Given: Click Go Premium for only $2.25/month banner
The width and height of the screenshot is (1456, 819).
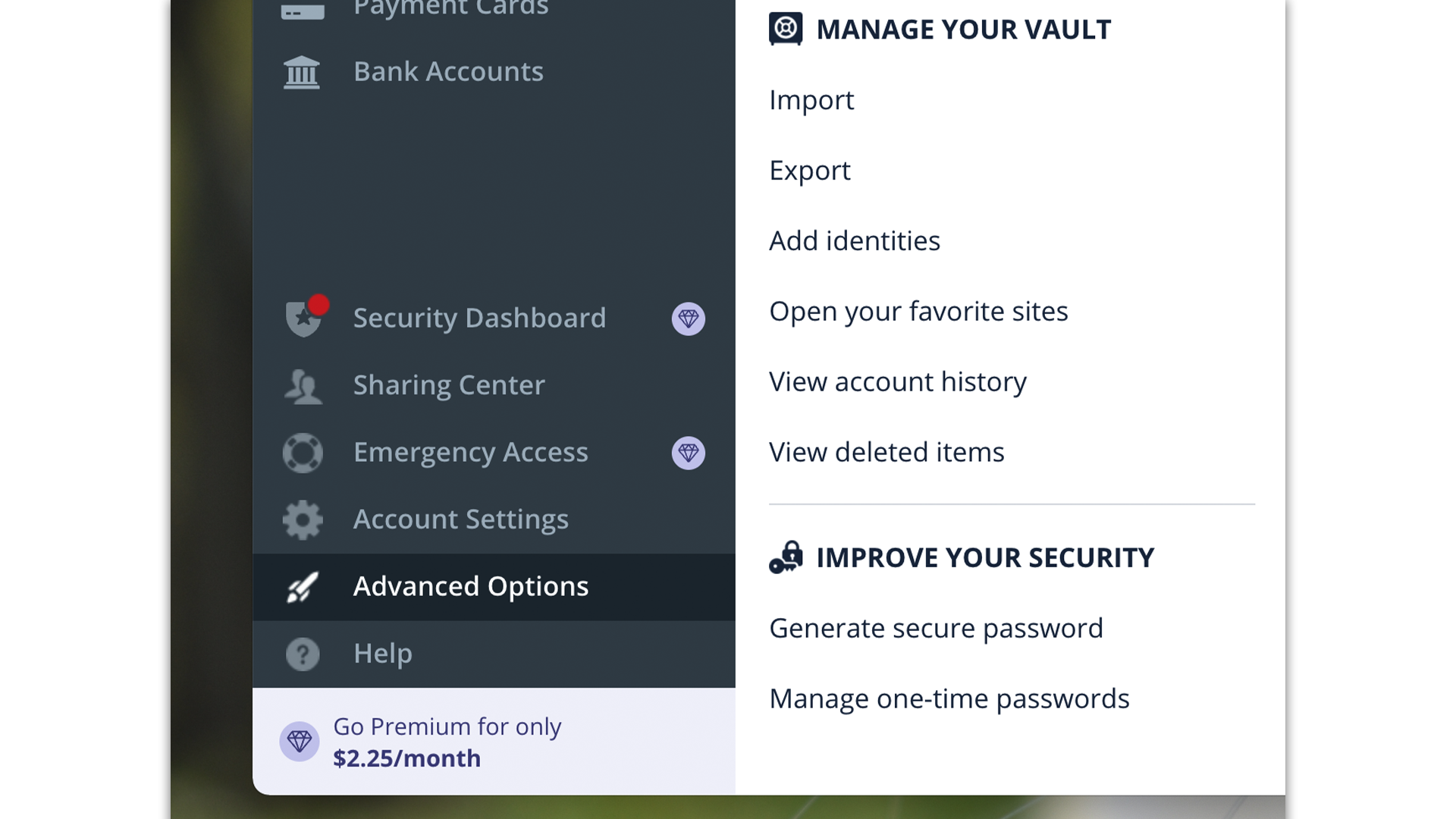Looking at the screenshot, I should click(x=494, y=742).
